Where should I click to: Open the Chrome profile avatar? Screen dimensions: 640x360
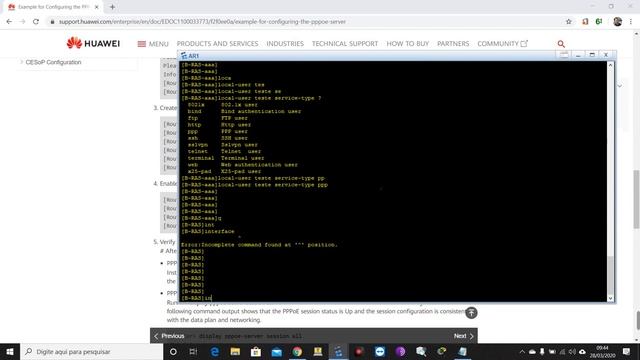(617, 22)
